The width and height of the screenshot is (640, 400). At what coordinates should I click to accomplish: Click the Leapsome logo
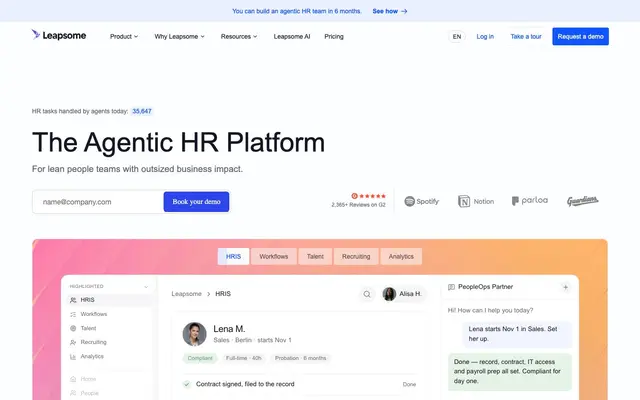point(59,36)
